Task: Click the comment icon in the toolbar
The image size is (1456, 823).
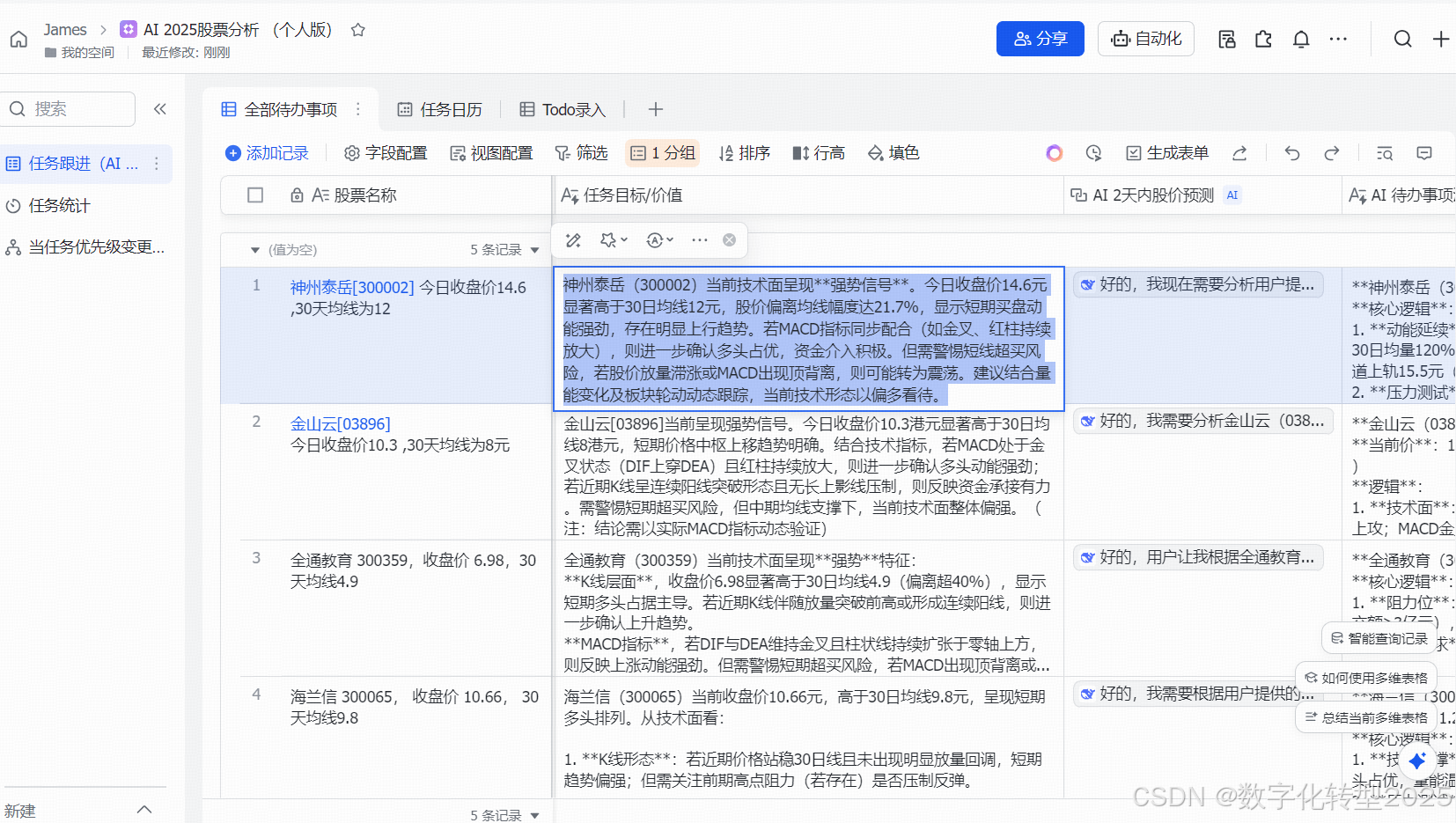Action: click(1424, 152)
